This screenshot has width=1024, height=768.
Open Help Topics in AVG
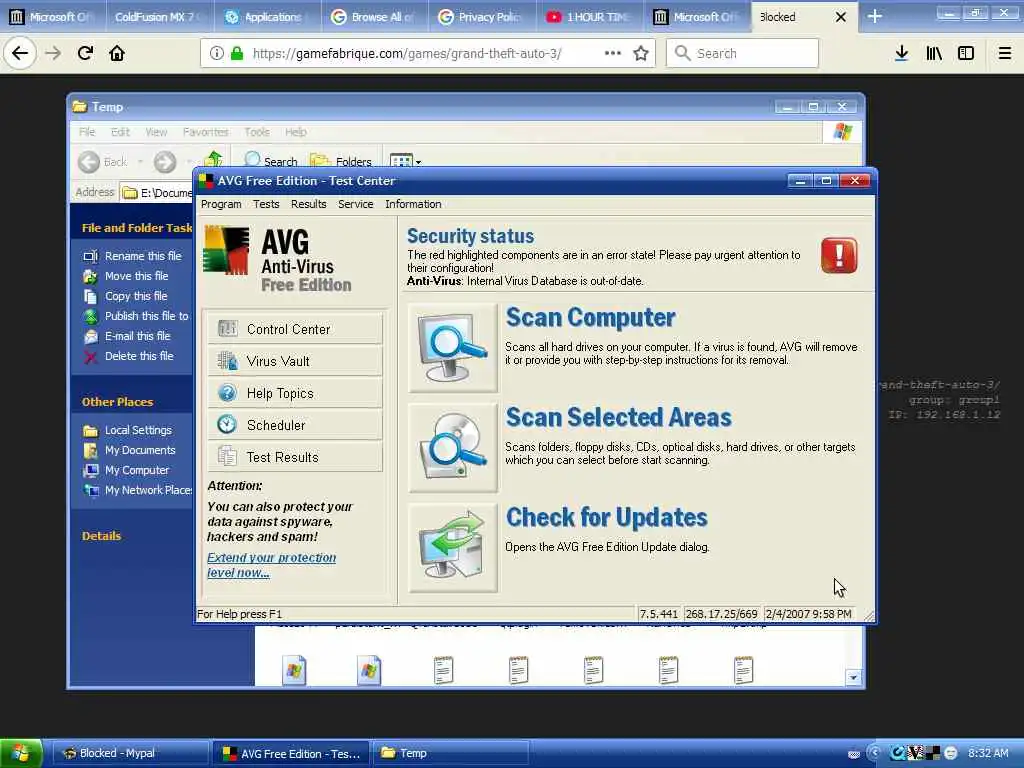click(x=295, y=393)
